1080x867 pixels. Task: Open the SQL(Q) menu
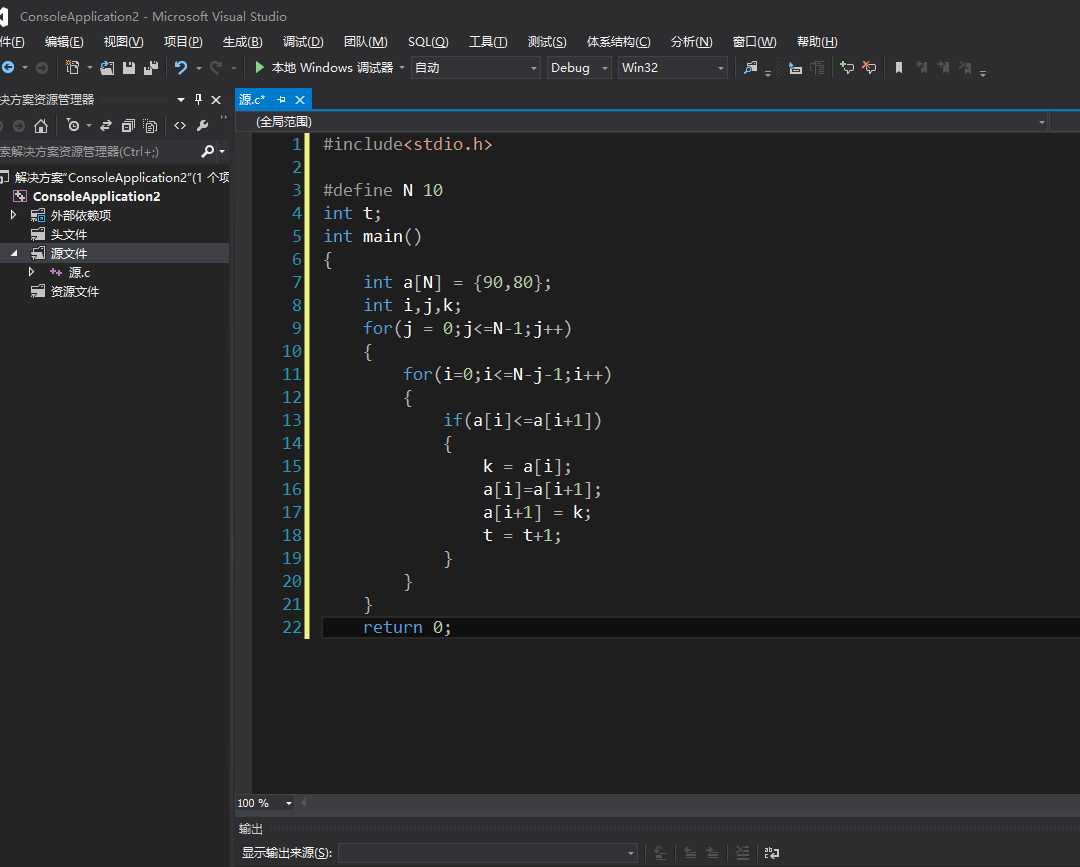click(428, 42)
